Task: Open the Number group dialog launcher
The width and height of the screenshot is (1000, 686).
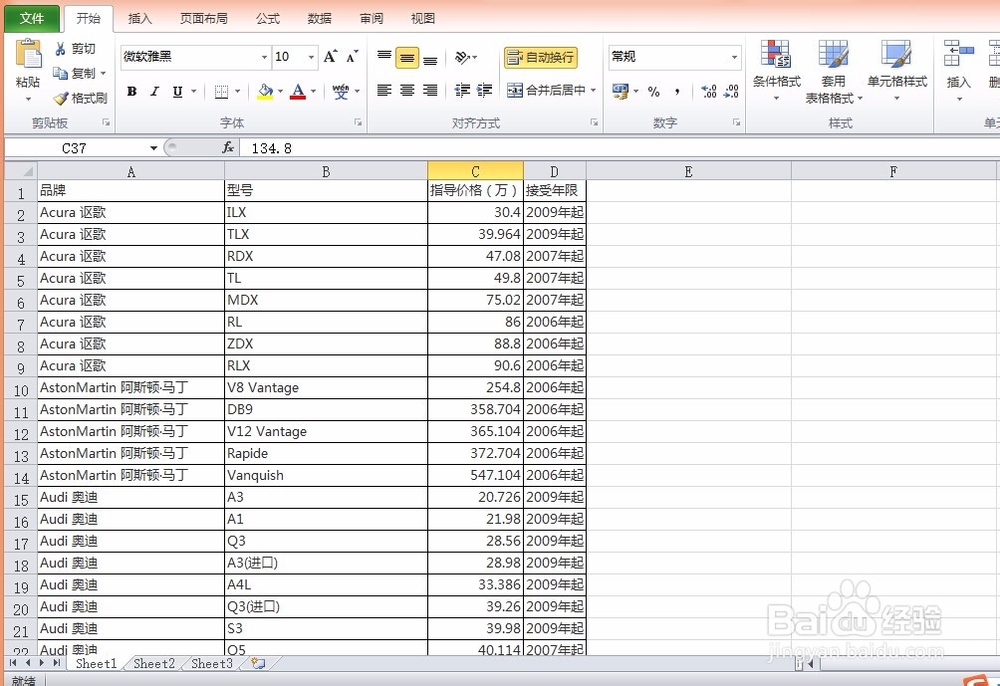Action: click(x=736, y=122)
